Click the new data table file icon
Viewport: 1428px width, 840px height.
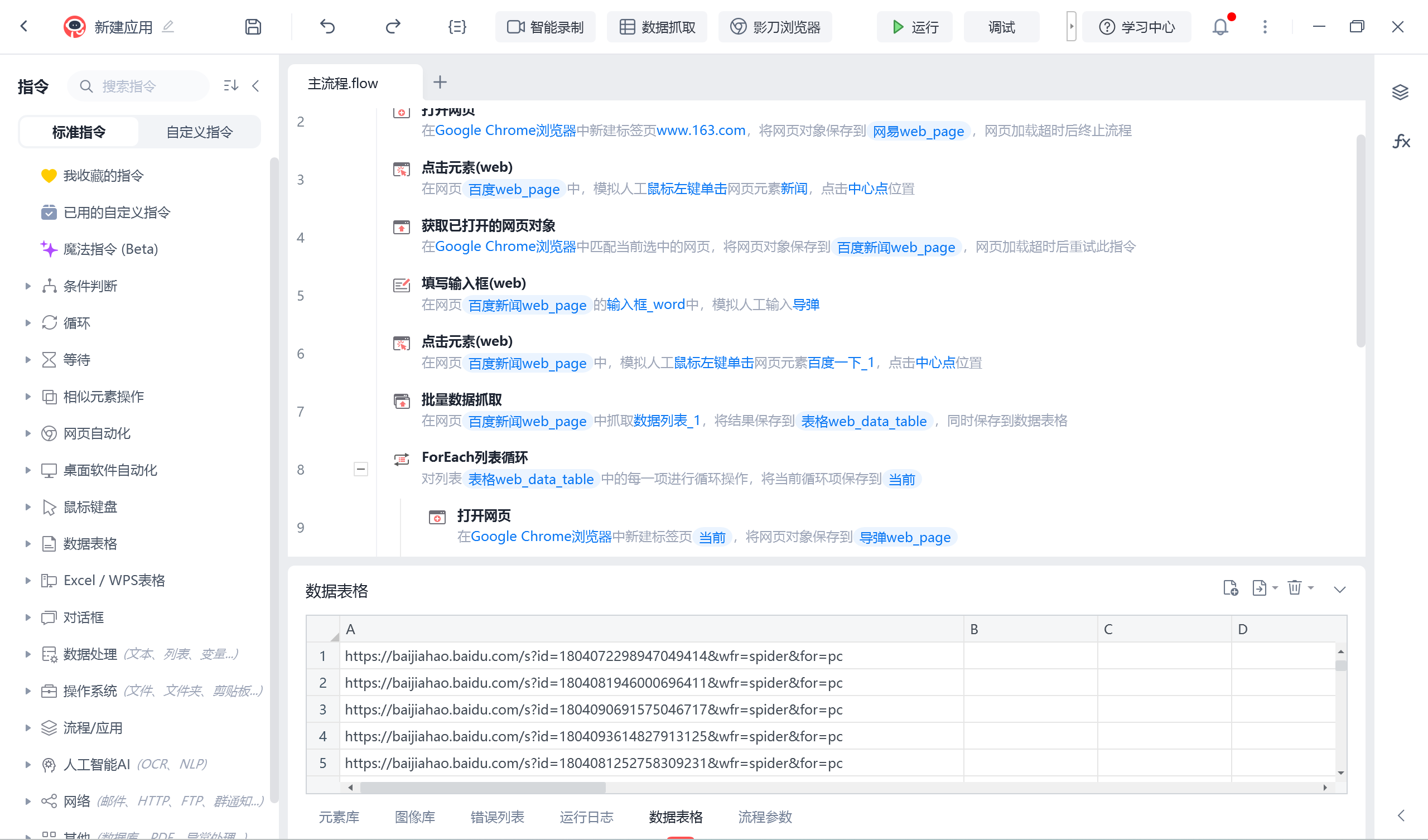tap(1230, 588)
